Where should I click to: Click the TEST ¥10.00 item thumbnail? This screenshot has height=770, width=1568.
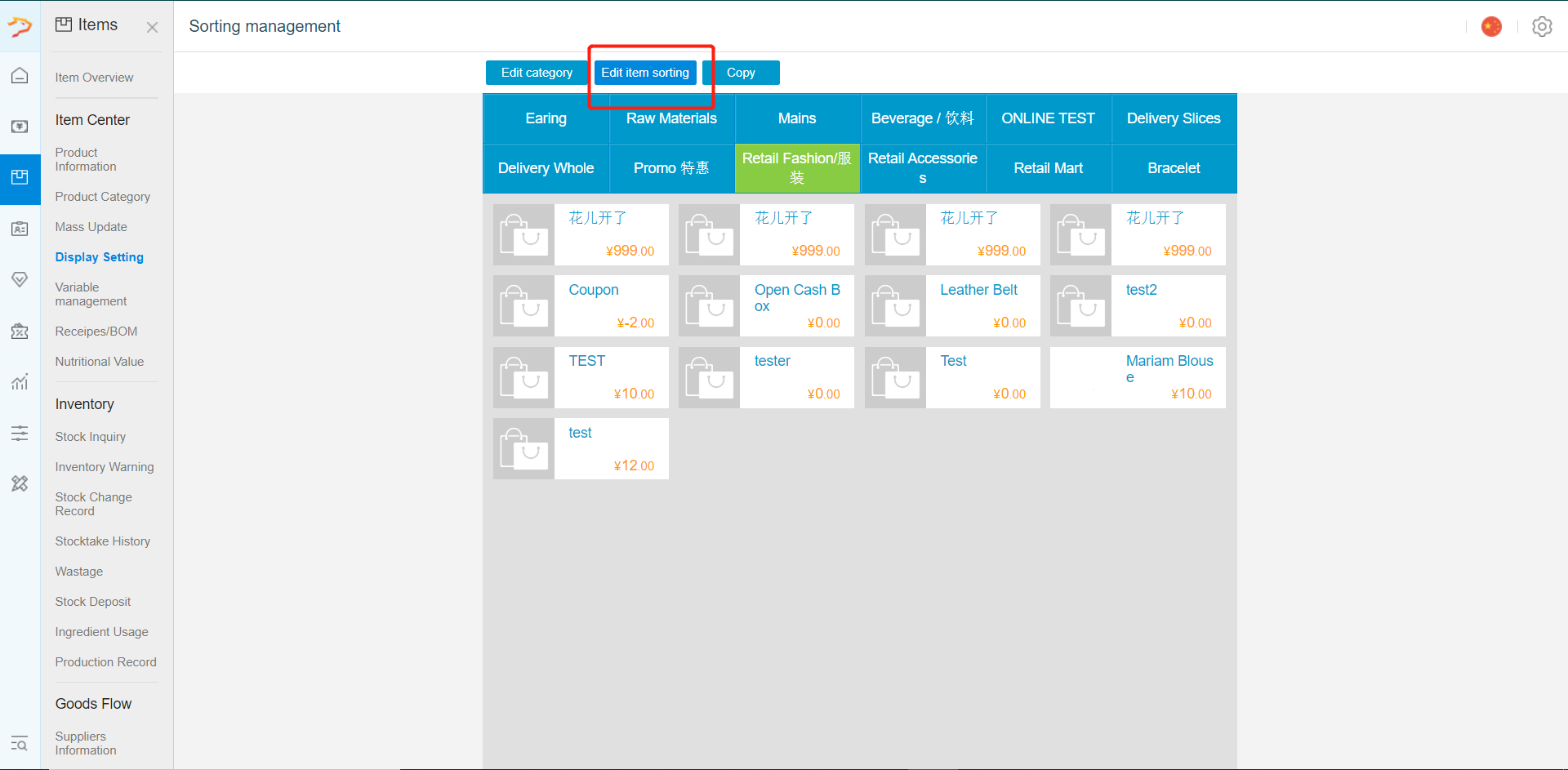tap(523, 377)
